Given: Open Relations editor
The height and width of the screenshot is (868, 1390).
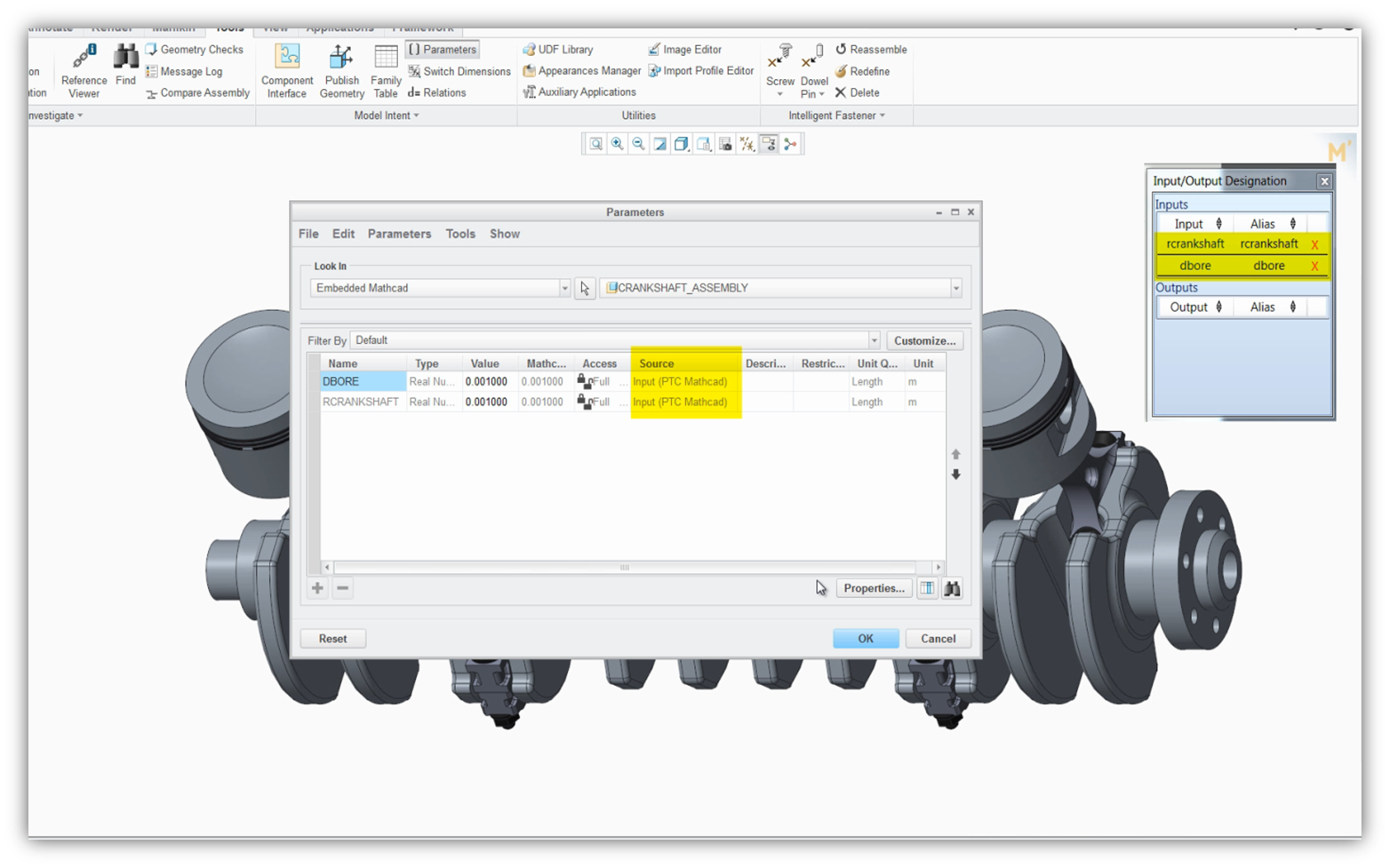Looking at the screenshot, I should [436, 92].
